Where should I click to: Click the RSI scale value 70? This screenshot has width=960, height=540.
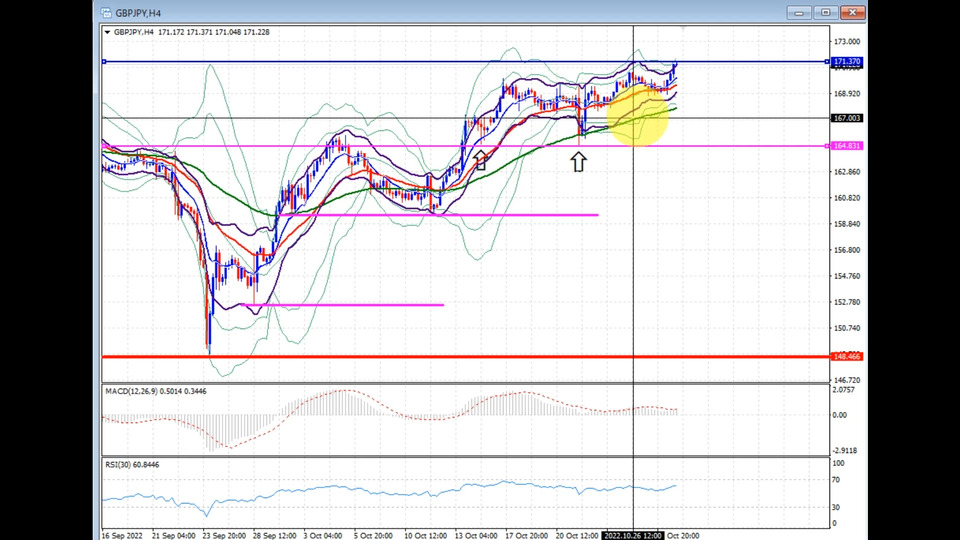pyautogui.click(x=837, y=480)
